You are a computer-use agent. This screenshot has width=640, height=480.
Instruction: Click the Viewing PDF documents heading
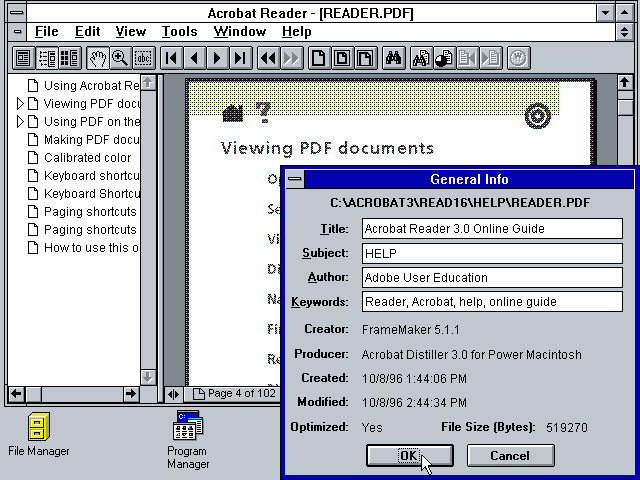coord(327,148)
